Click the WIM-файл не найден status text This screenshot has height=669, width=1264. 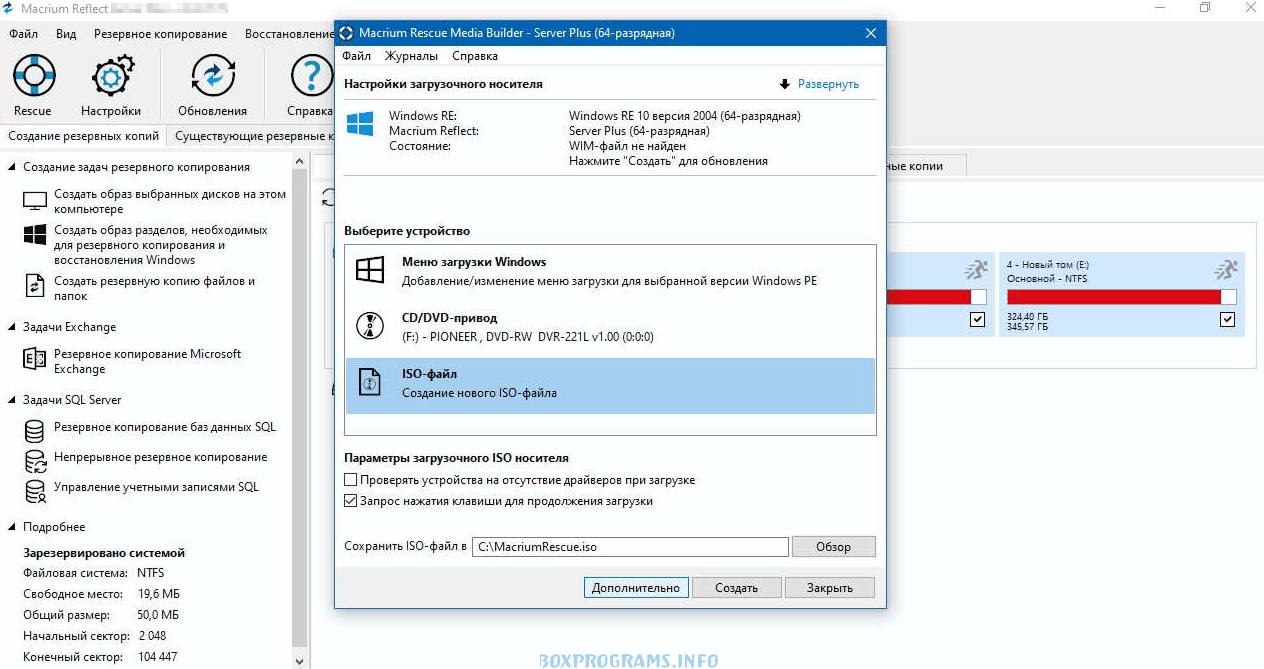point(627,146)
